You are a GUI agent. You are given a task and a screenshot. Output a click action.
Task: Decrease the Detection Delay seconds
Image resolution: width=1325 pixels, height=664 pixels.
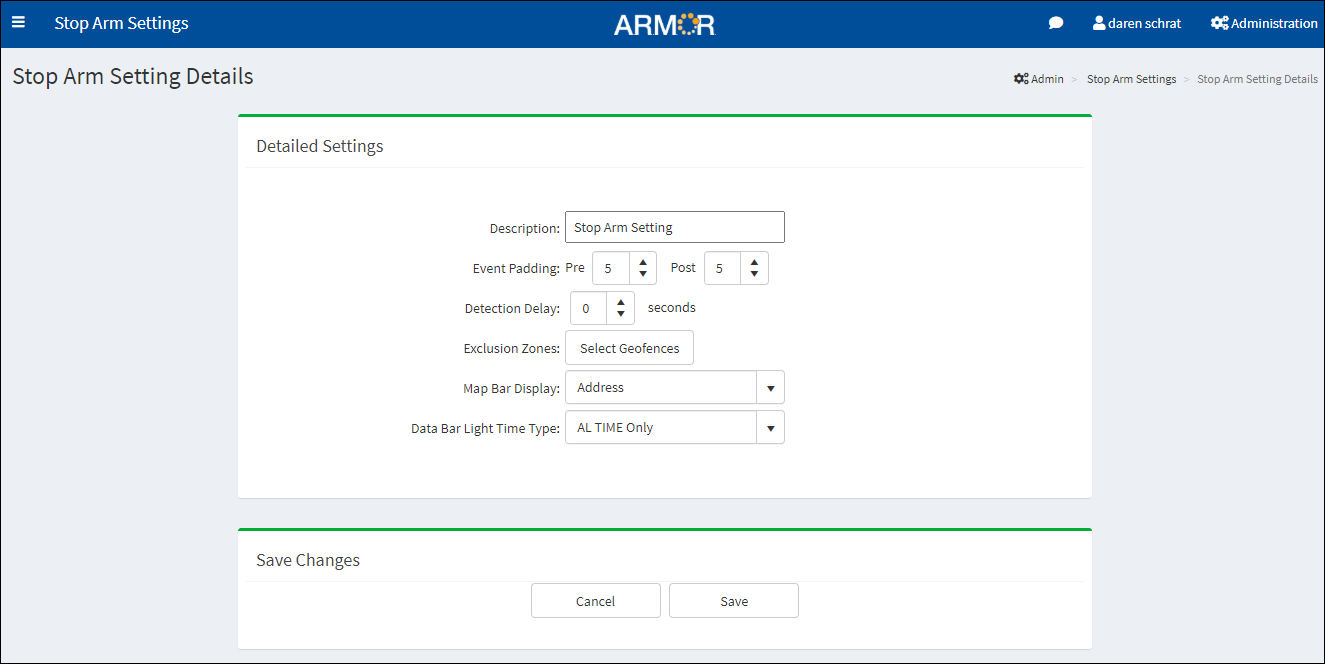(x=621, y=315)
